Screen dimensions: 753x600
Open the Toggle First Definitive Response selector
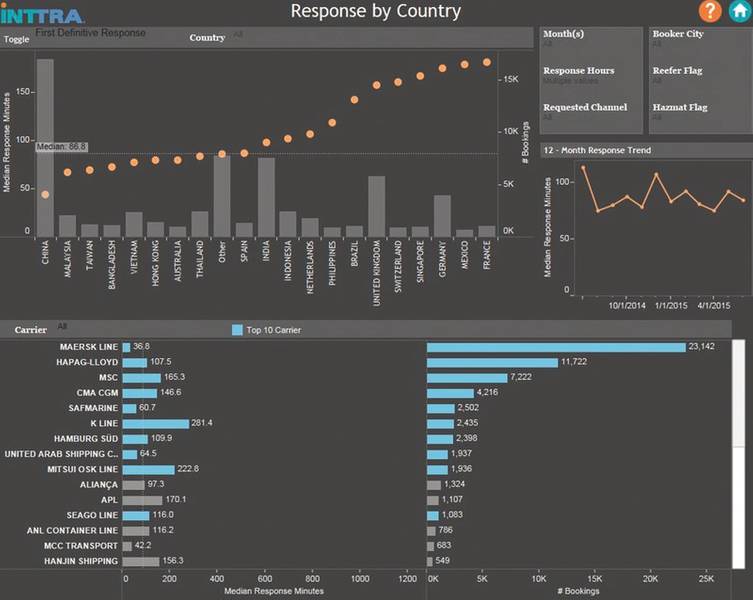tap(90, 33)
